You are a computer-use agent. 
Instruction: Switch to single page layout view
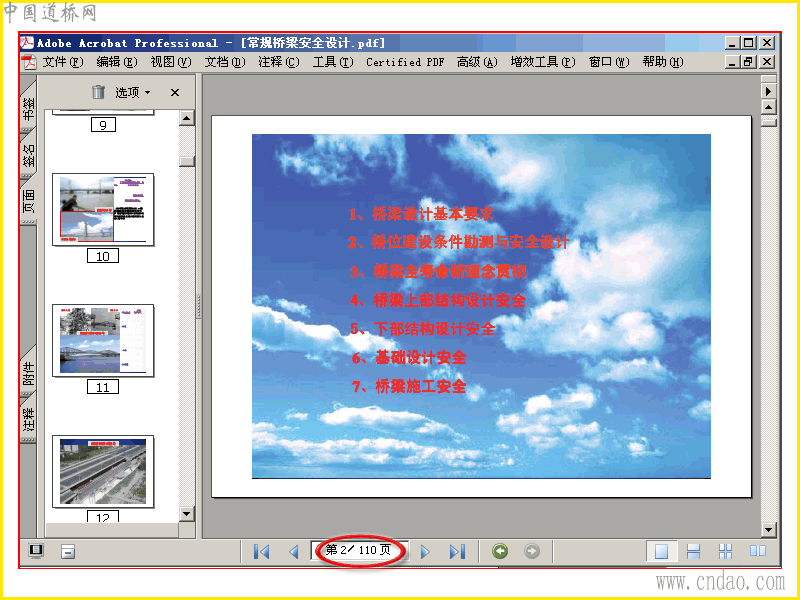point(661,551)
